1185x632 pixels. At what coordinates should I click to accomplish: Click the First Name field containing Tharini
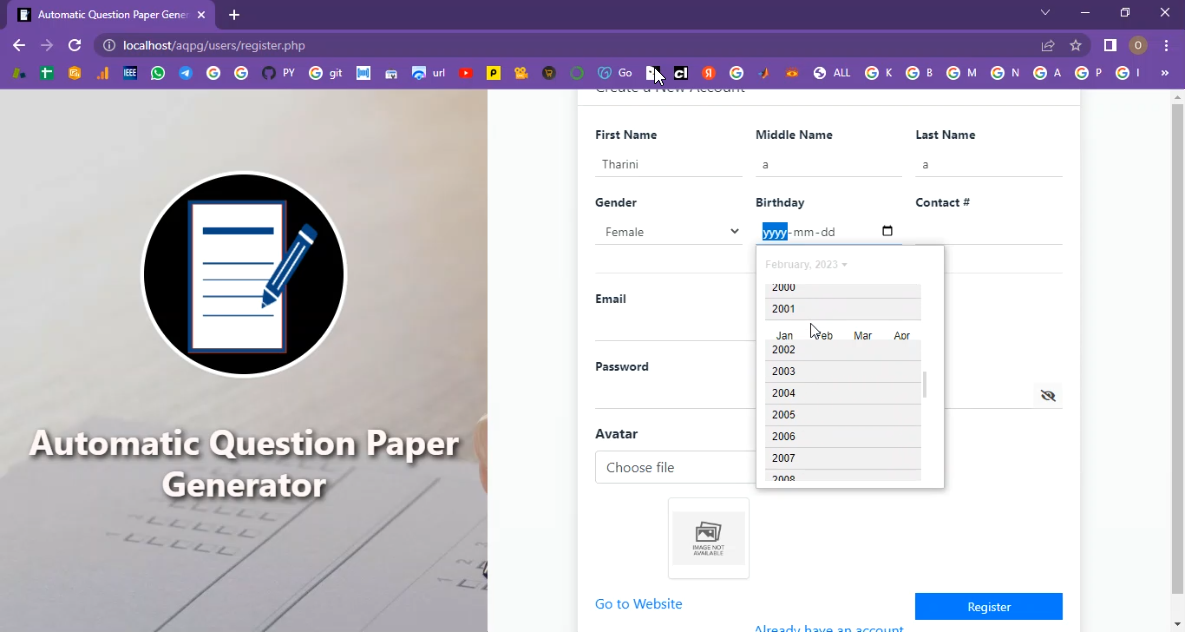[669, 164]
